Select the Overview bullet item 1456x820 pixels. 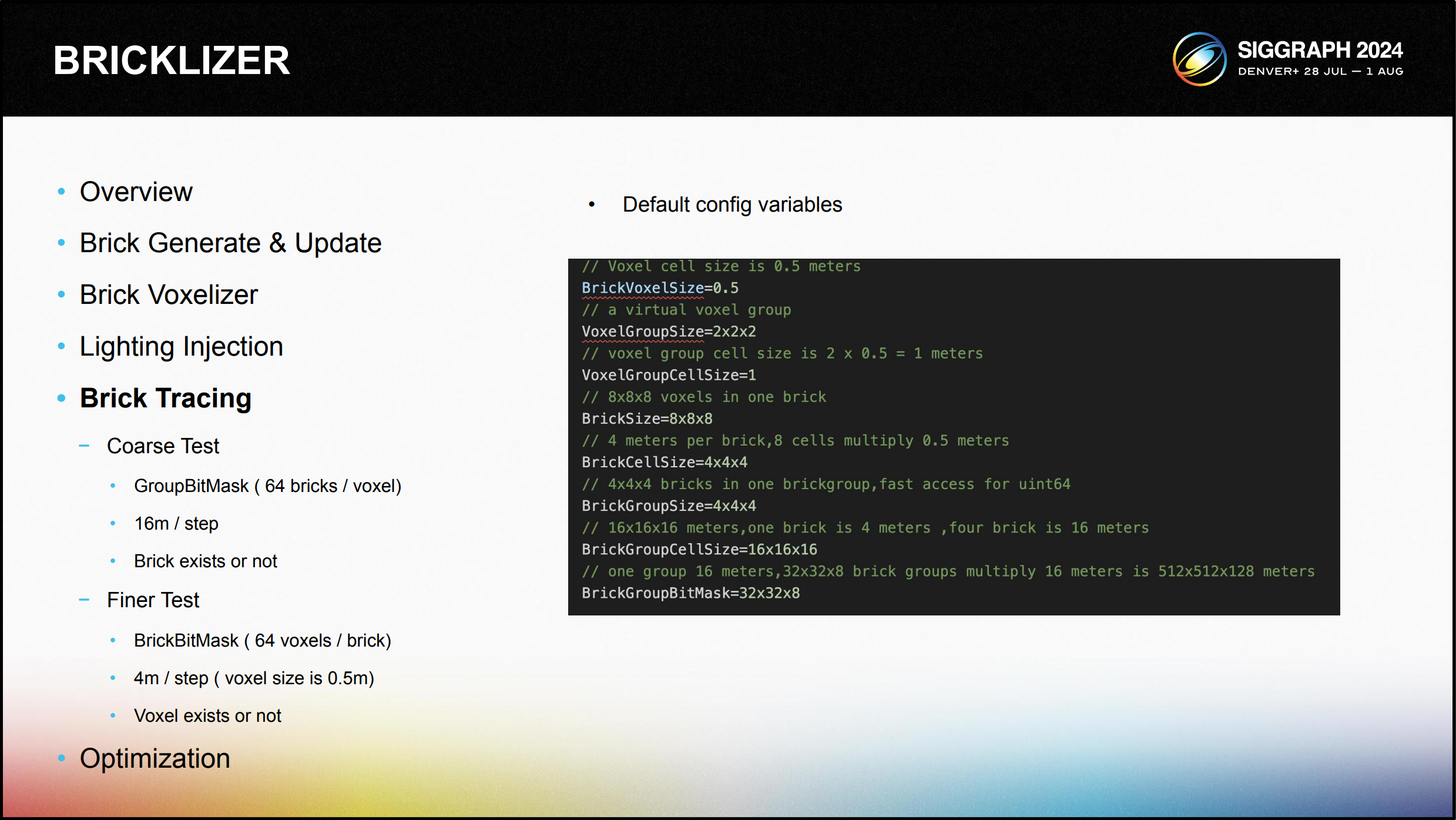[136, 192]
